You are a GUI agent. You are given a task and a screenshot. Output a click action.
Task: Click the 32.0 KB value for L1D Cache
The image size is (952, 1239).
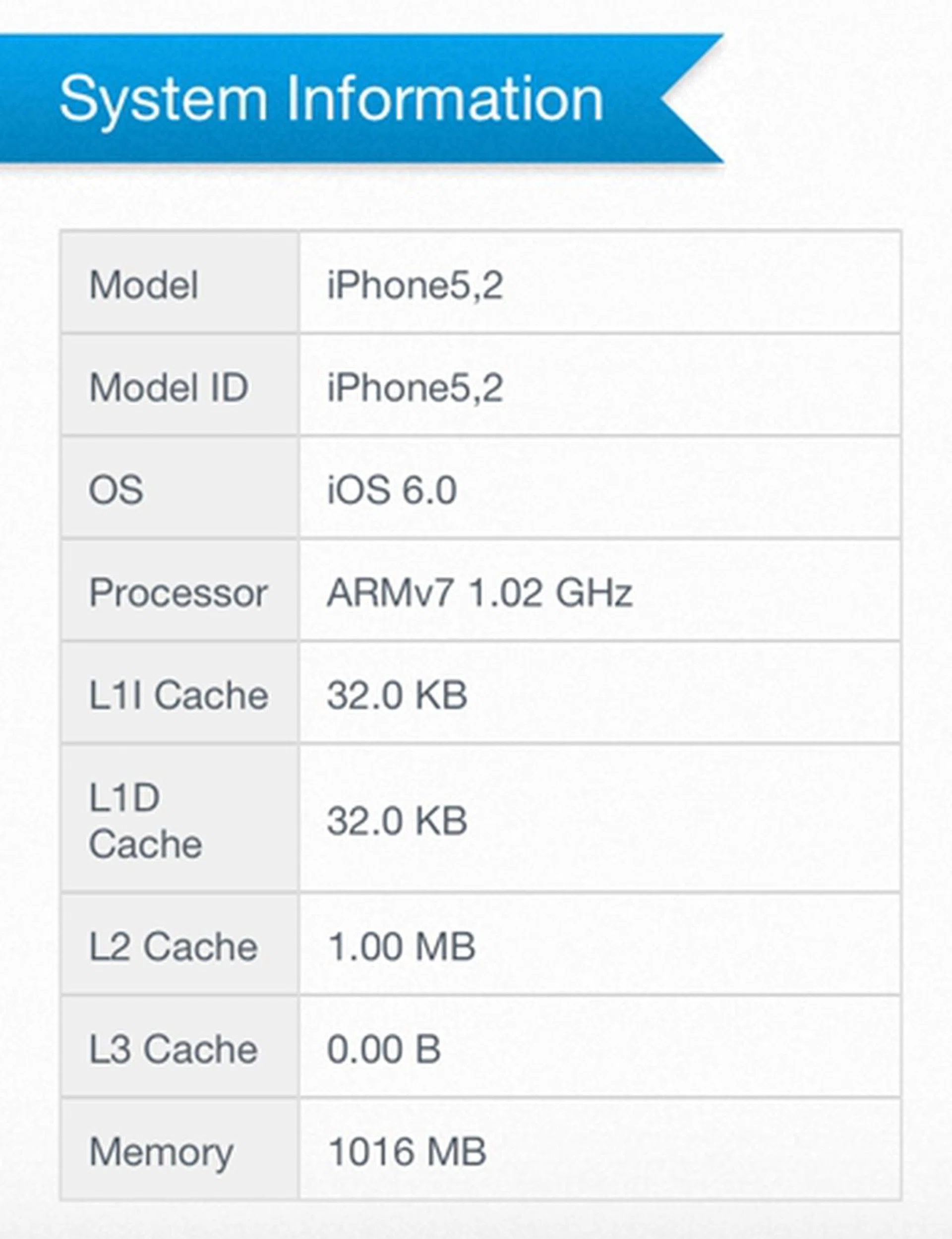(x=397, y=821)
